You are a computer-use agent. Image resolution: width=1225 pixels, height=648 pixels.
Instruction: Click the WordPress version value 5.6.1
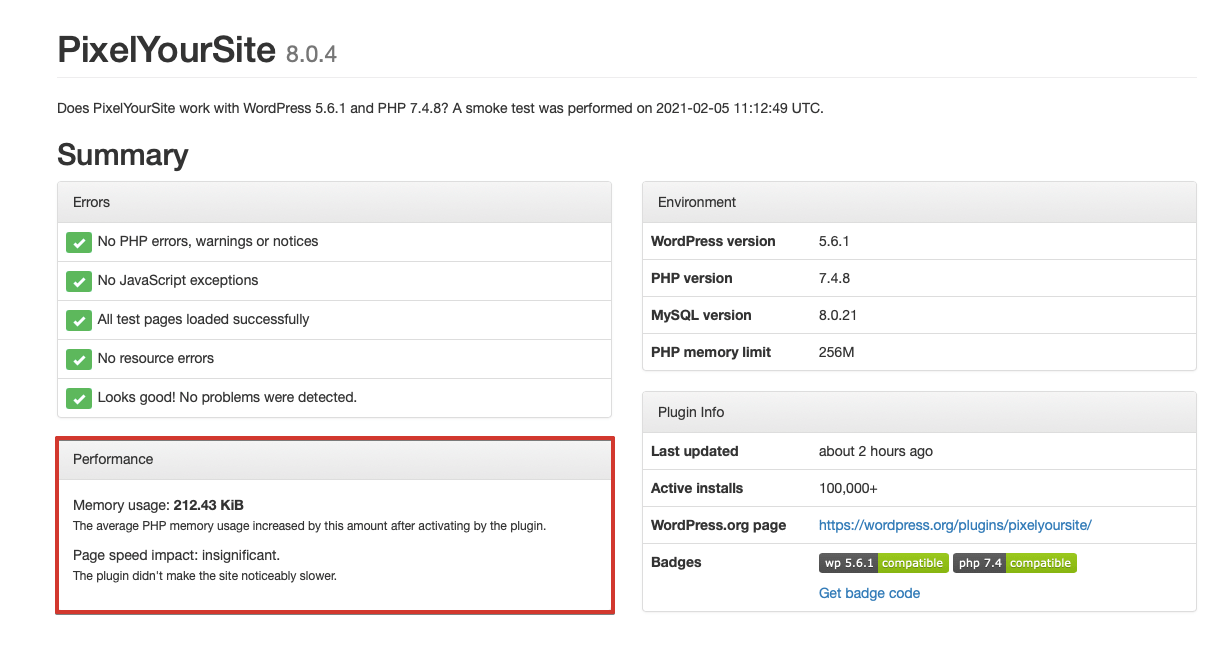tap(833, 241)
